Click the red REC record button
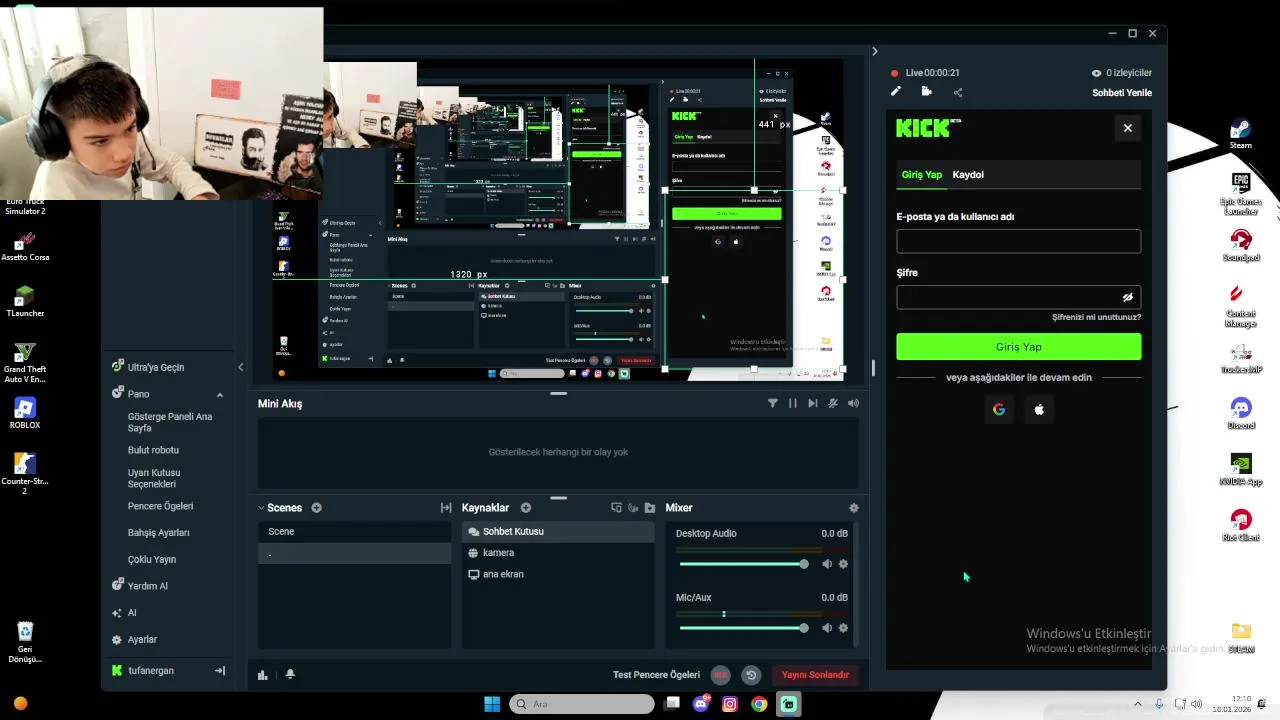Viewport: 1280px width, 720px height. [721, 675]
